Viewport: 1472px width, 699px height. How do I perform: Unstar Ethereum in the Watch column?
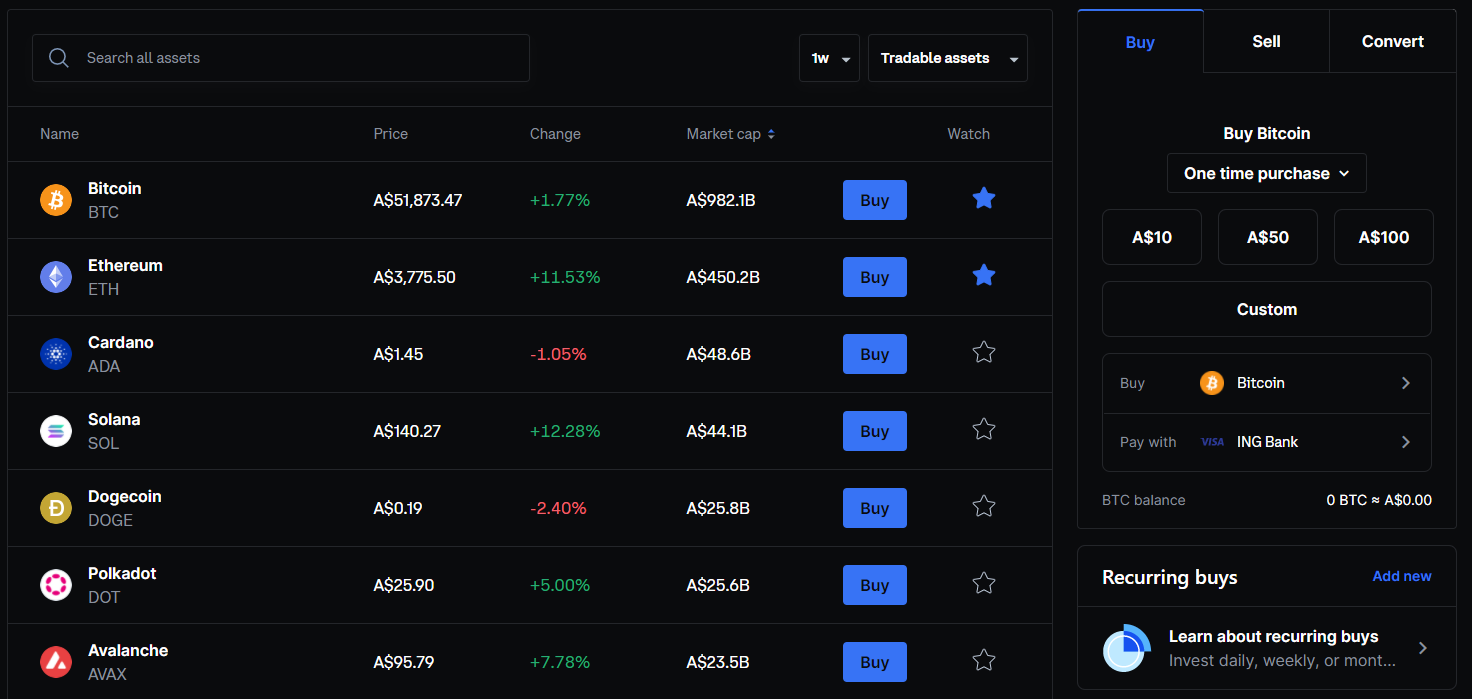(x=984, y=275)
